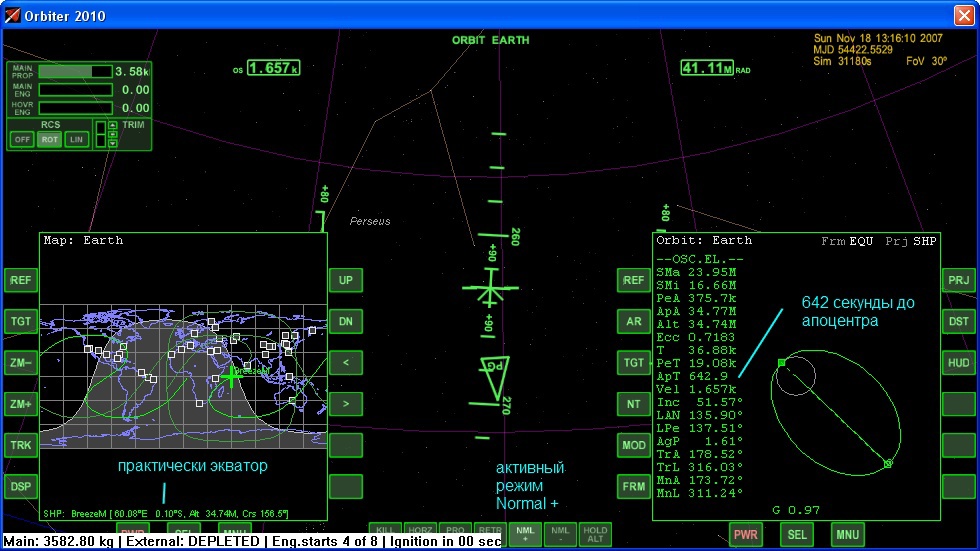Click the UP button on Map MFD
Viewport: 980px width, 551px height.
[x=346, y=280]
